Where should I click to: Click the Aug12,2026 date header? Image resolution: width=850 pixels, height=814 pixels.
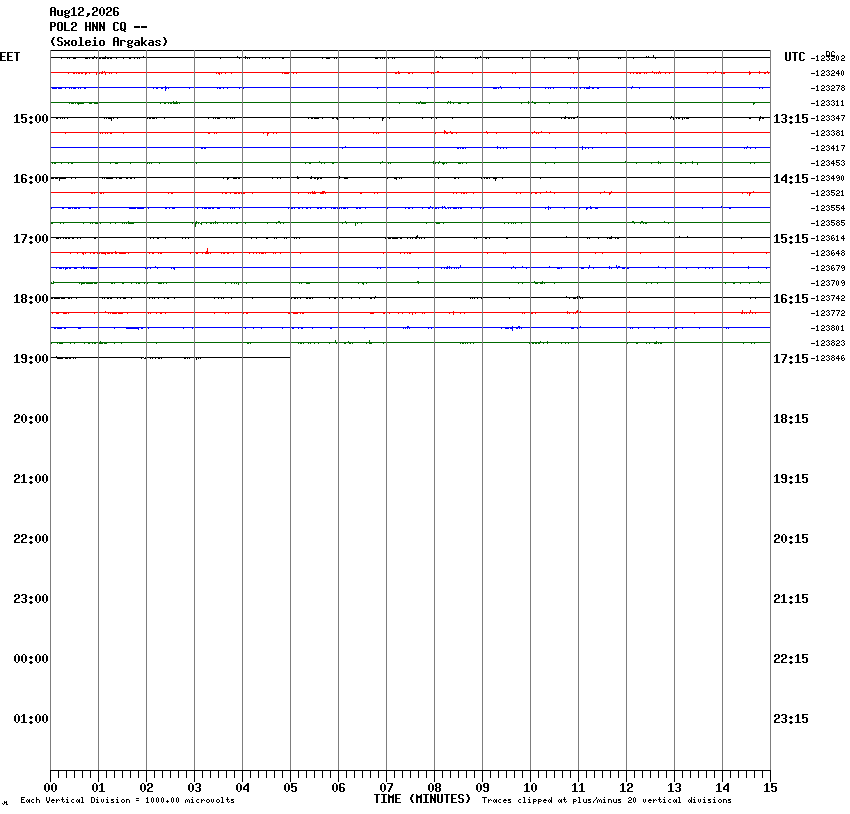coord(84,12)
